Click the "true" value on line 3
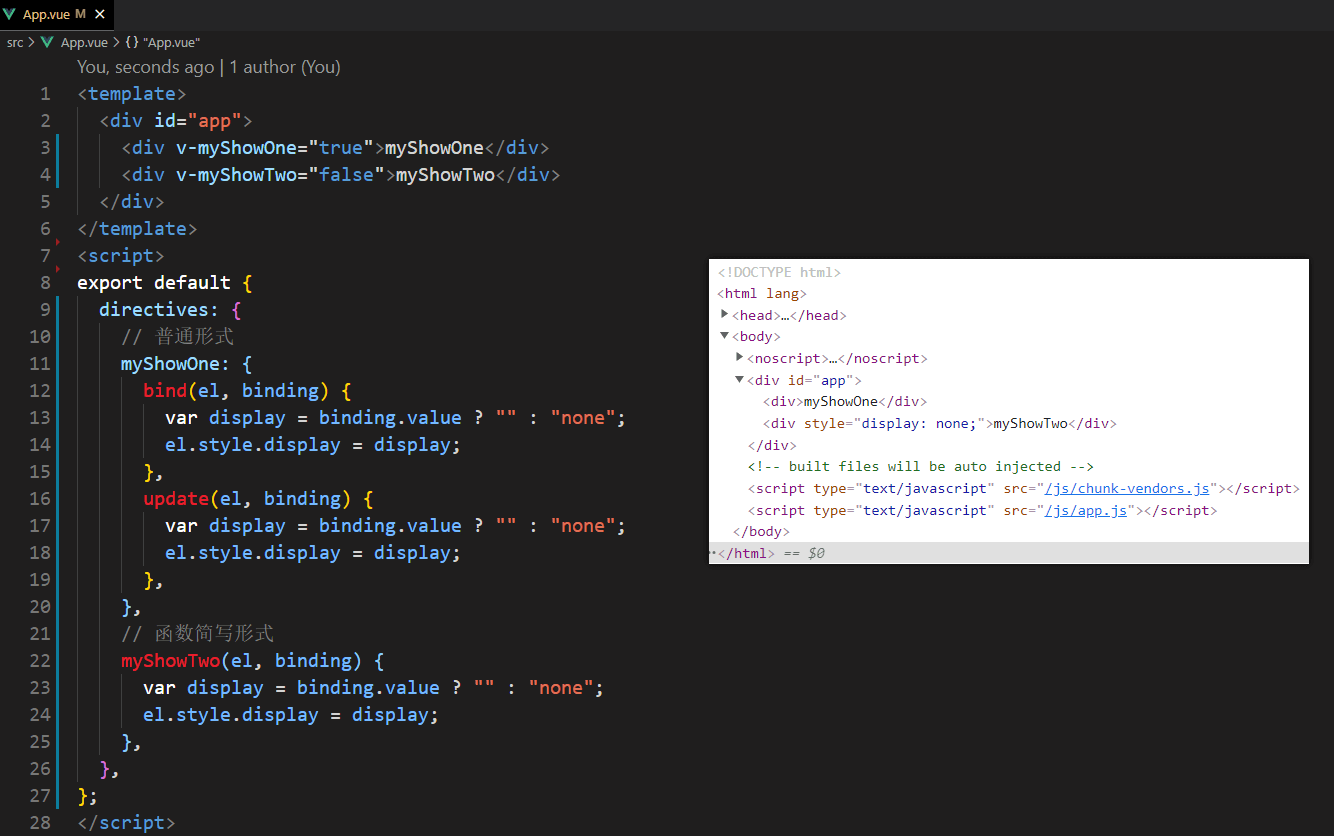The height and width of the screenshot is (836, 1334). click(341, 148)
